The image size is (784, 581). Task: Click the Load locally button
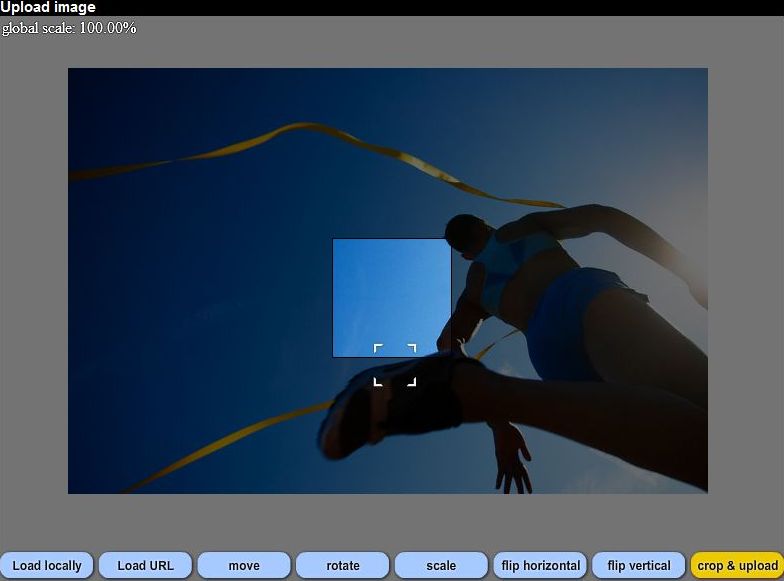[47, 565]
